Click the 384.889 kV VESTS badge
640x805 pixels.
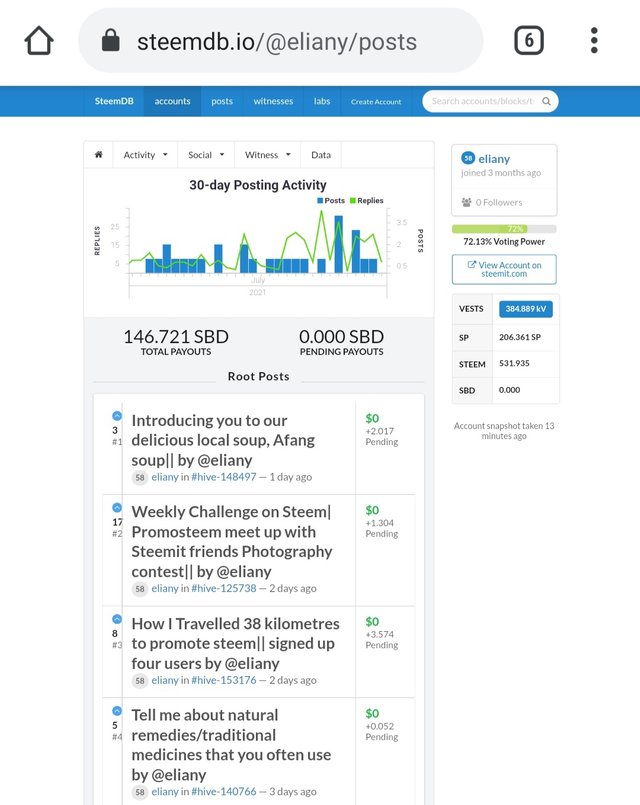(526, 309)
